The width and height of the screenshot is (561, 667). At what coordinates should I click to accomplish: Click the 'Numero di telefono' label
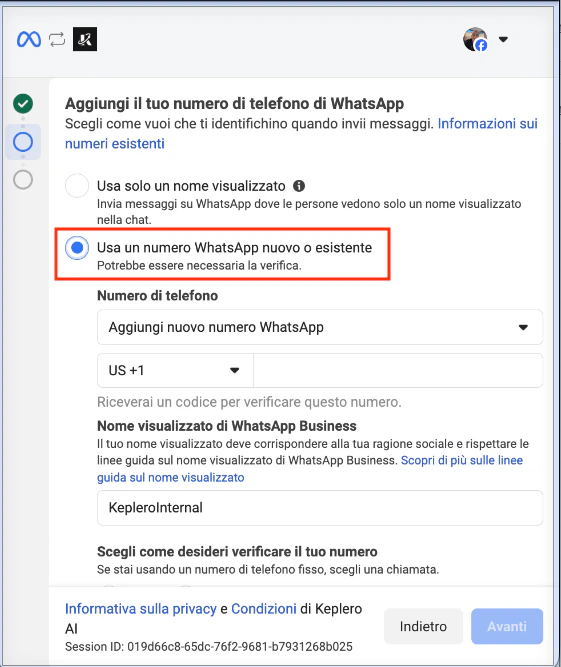point(157,296)
